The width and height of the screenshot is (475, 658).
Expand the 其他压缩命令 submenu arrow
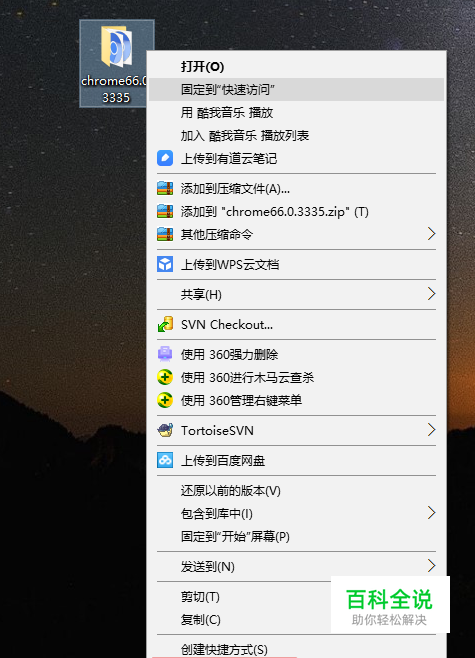coord(431,234)
